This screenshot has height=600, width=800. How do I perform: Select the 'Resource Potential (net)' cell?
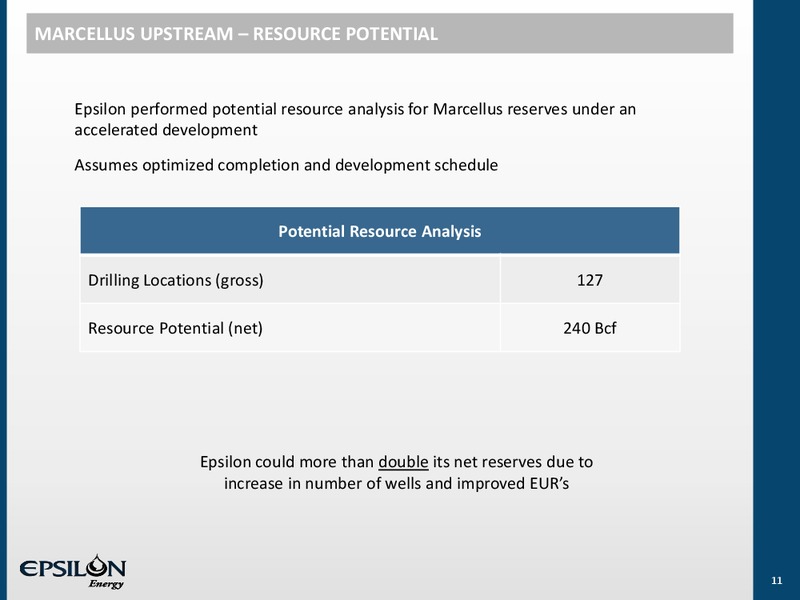290,328
